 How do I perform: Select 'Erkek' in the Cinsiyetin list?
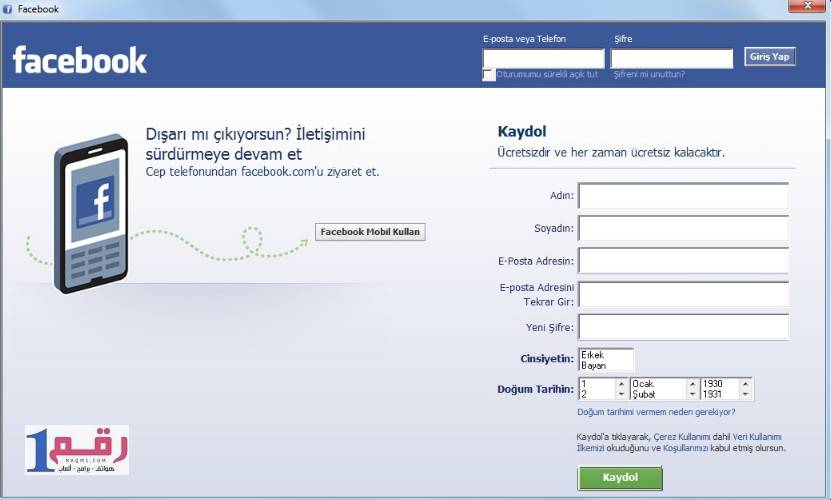(594, 355)
